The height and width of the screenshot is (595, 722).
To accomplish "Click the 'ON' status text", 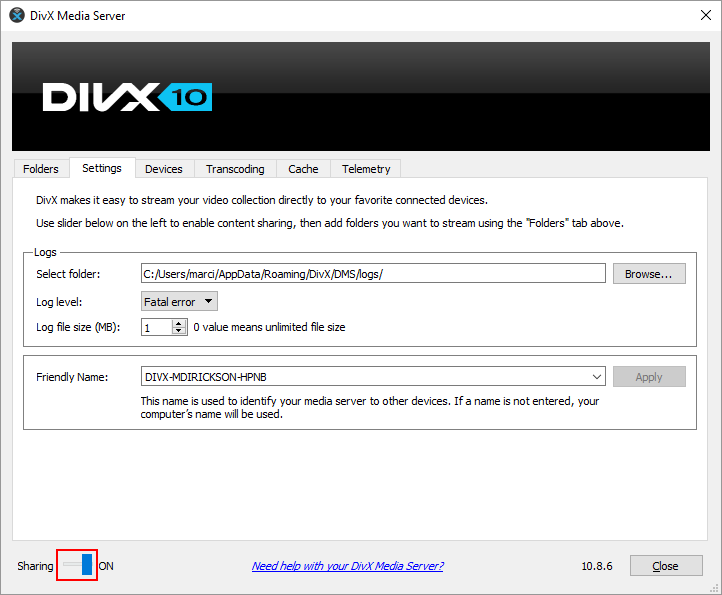I will pyautogui.click(x=106, y=566).
